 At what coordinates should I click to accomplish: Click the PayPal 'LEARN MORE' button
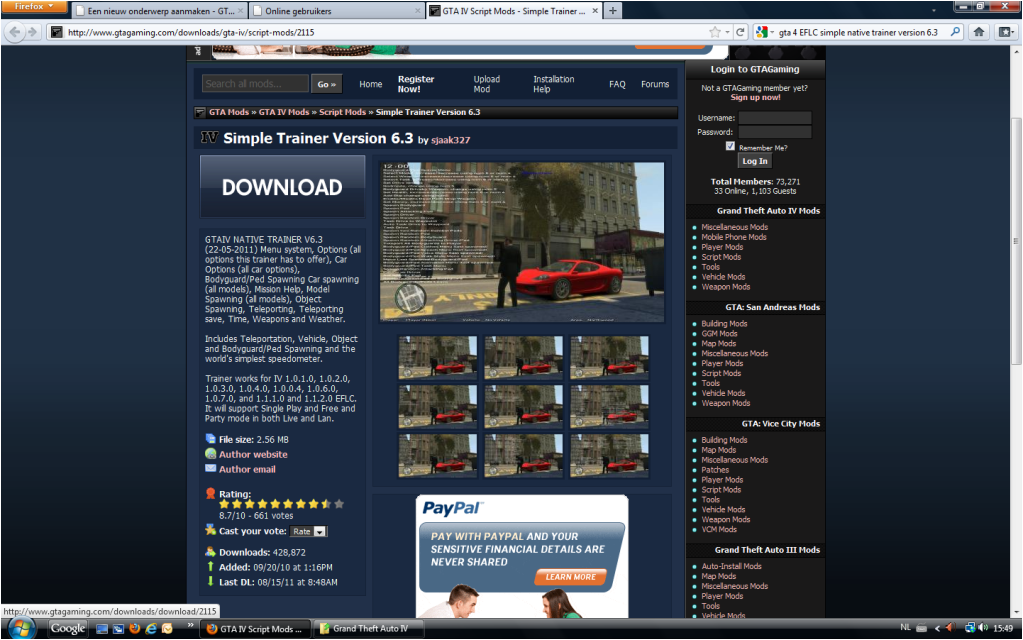[570, 577]
